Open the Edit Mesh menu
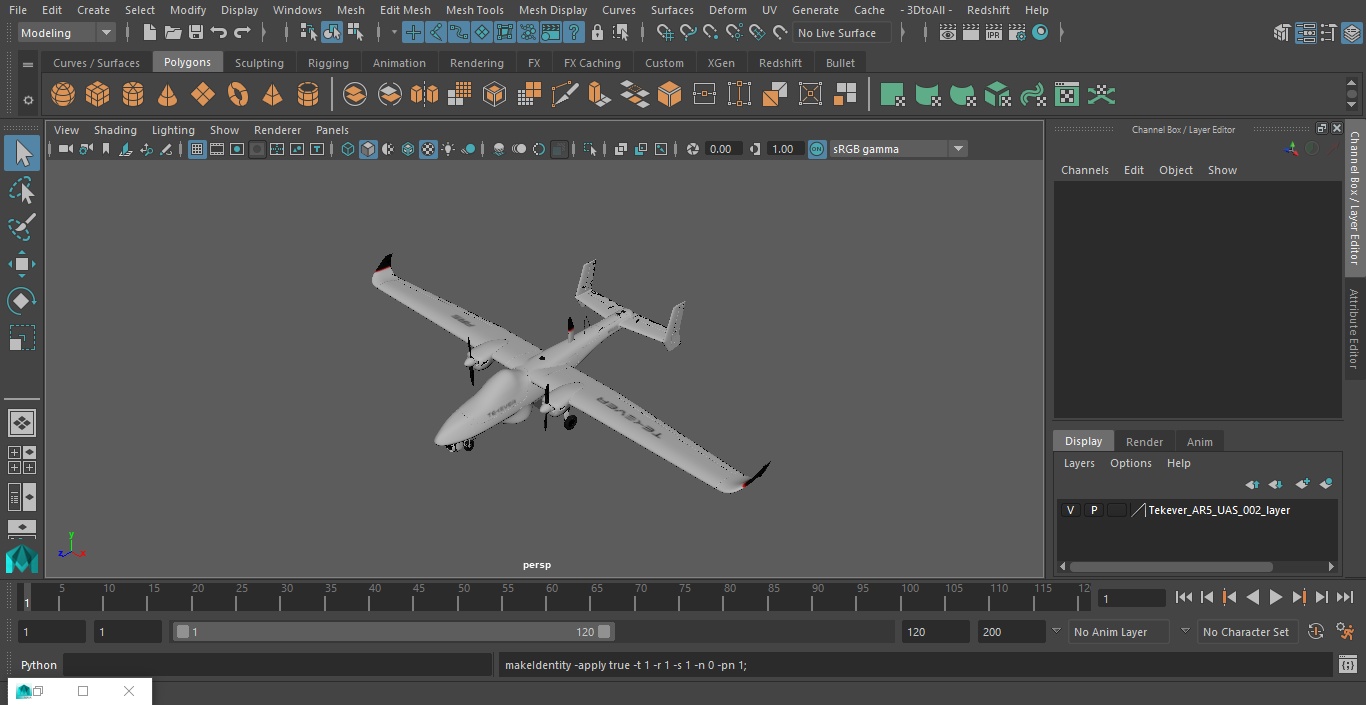Image resolution: width=1366 pixels, height=705 pixels. click(x=405, y=10)
